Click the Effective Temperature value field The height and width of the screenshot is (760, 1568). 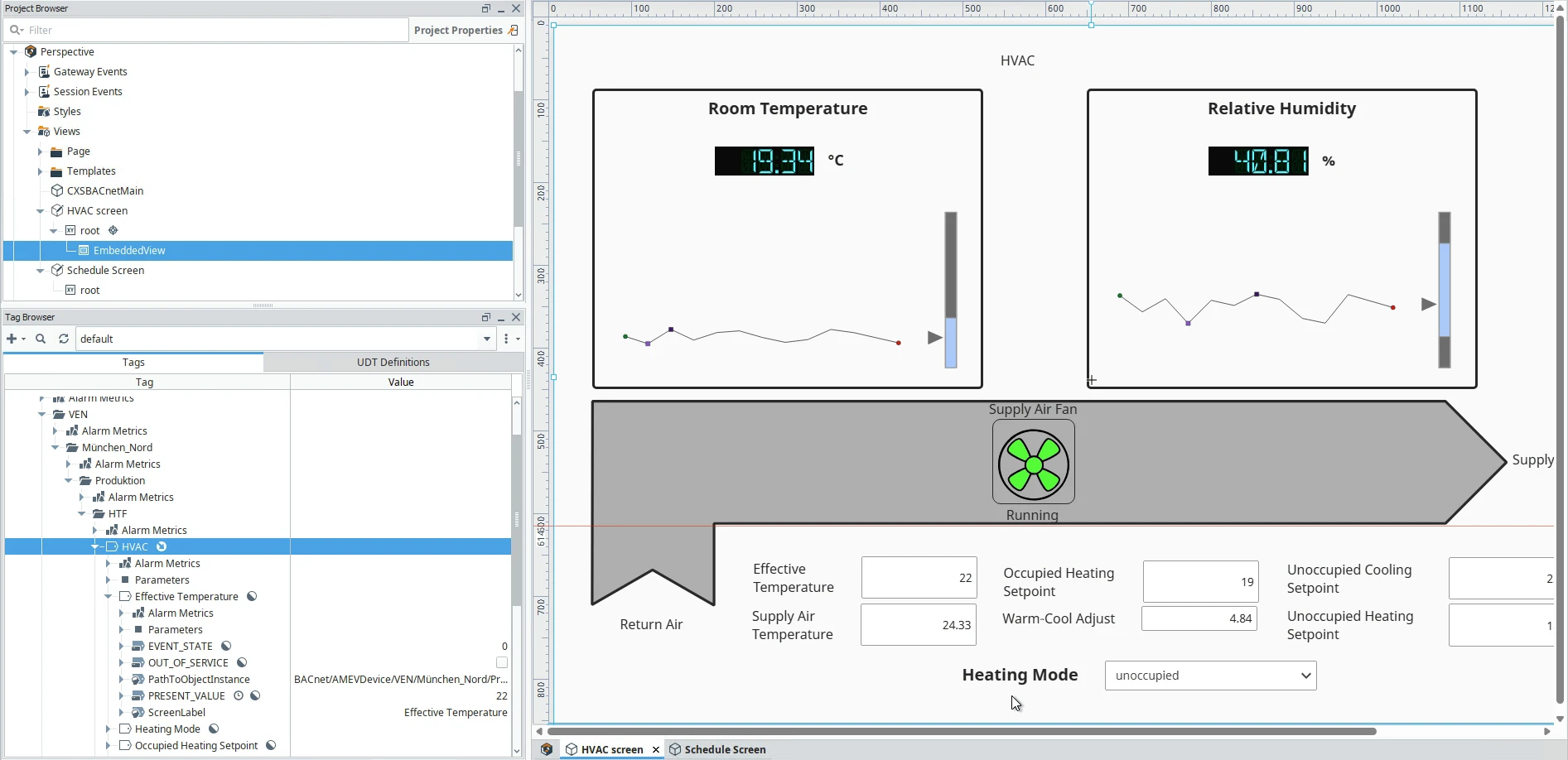(x=919, y=578)
